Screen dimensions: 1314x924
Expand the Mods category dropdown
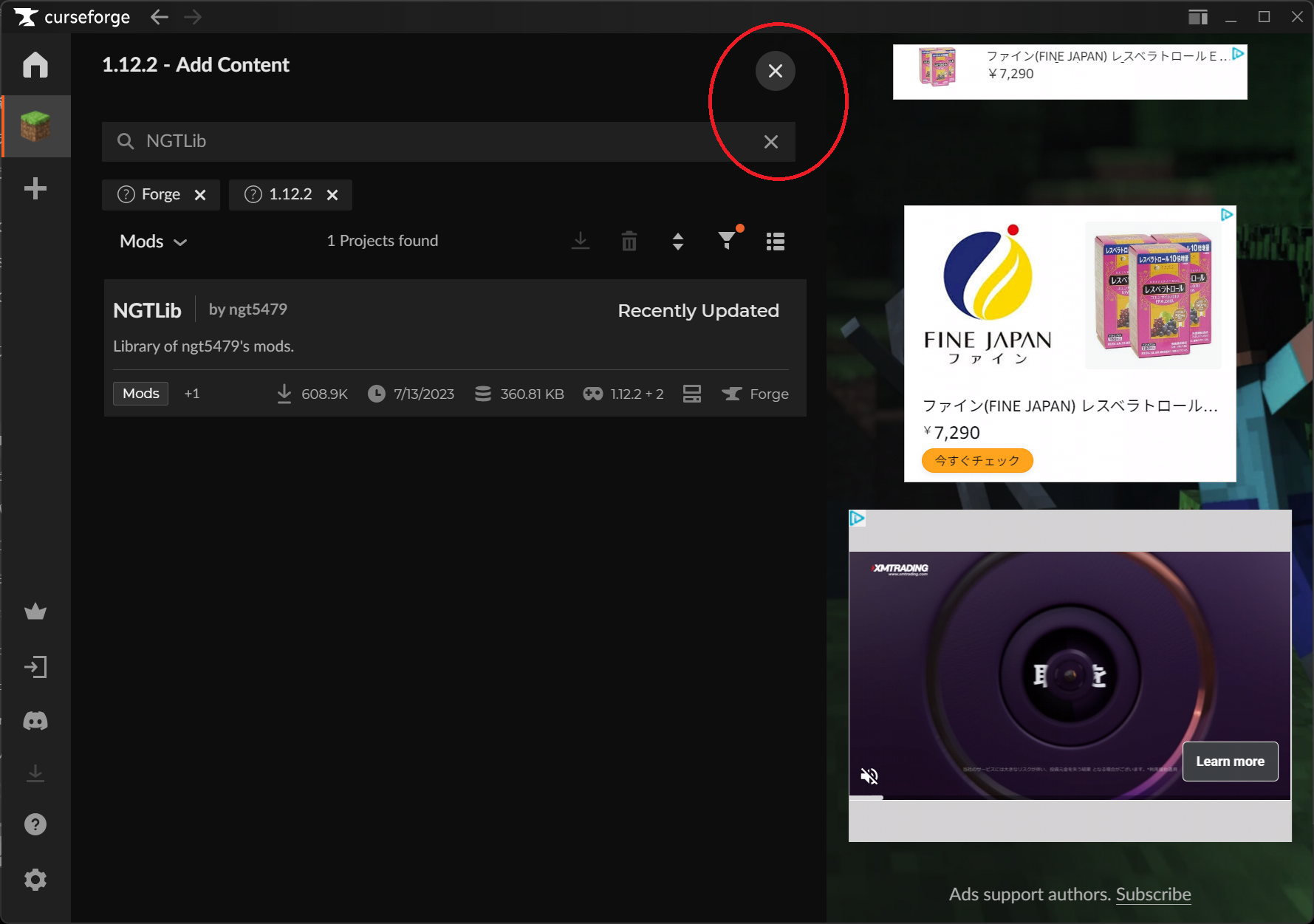(154, 242)
